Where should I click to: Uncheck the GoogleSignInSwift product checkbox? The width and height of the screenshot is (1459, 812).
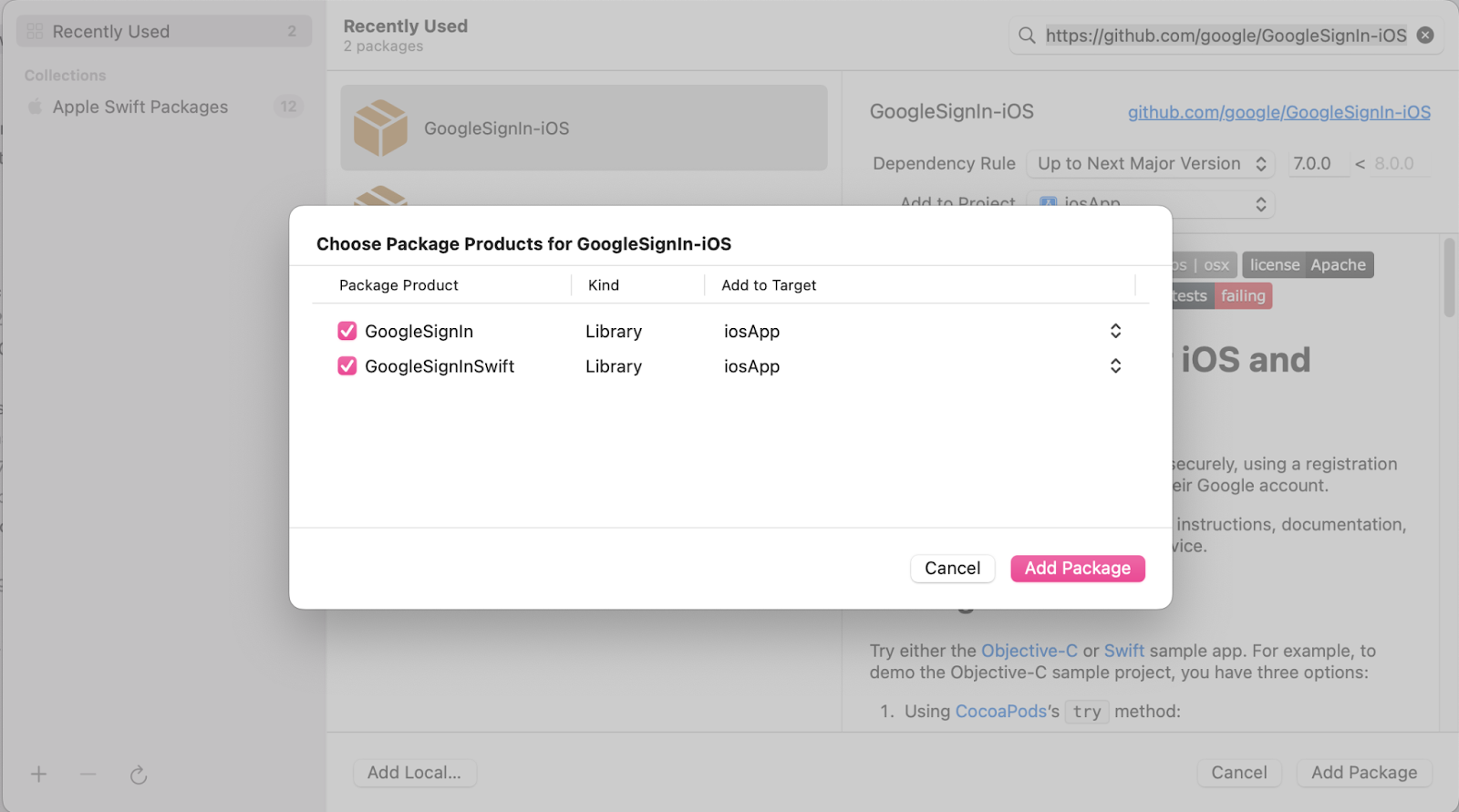click(x=347, y=366)
